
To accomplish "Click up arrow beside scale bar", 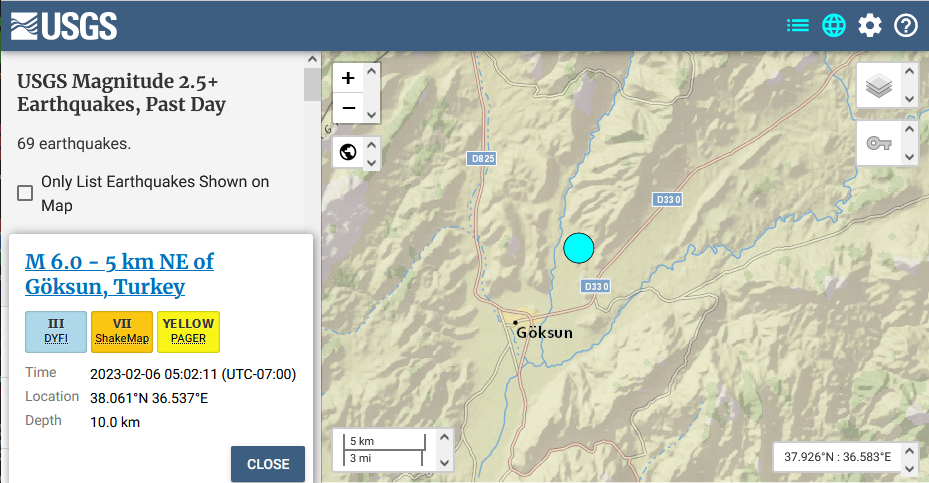I will coord(444,437).
